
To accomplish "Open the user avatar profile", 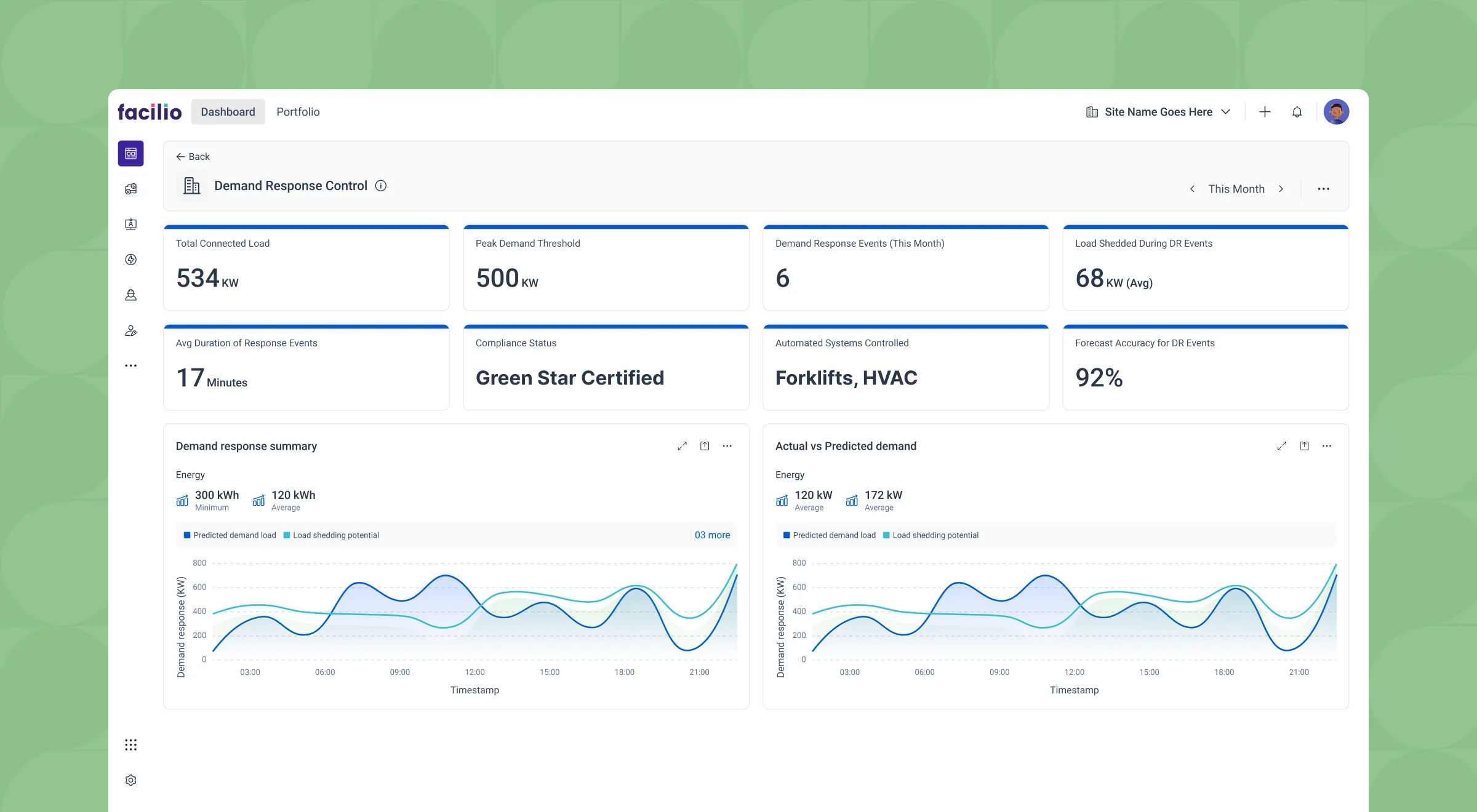I will [x=1336, y=112].
